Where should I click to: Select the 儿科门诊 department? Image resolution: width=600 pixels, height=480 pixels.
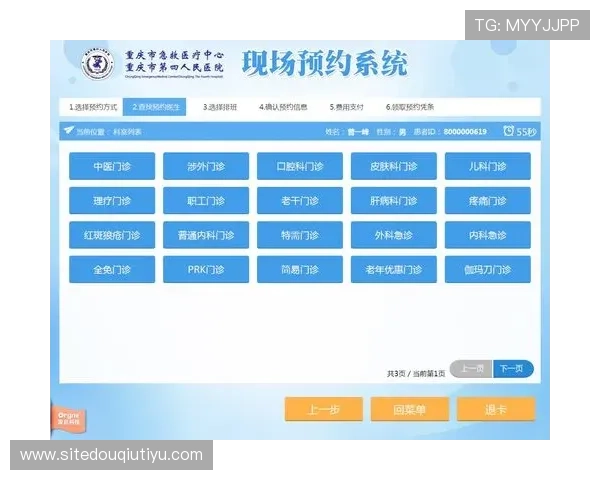coord(488,166)
